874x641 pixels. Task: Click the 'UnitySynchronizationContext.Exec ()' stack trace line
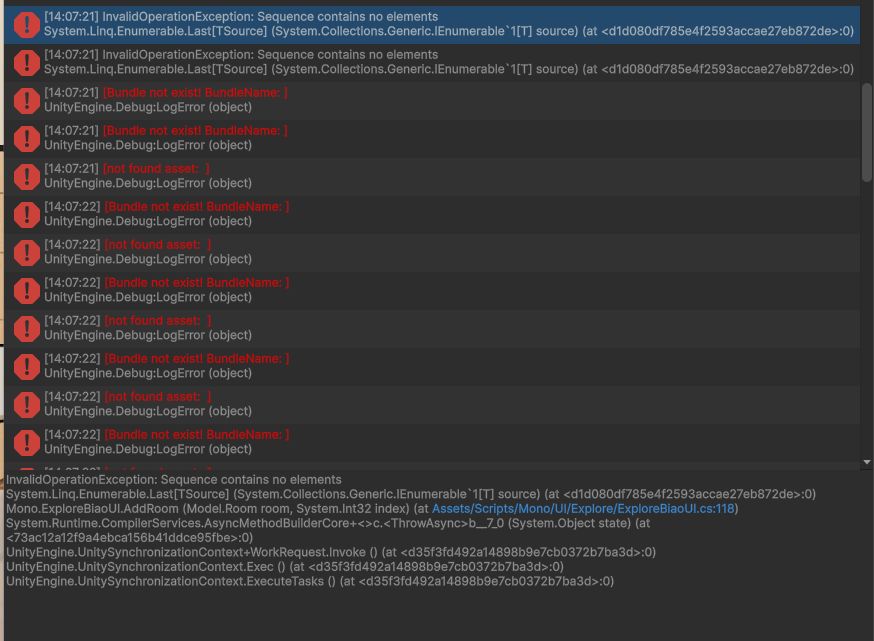click(285, 566)
